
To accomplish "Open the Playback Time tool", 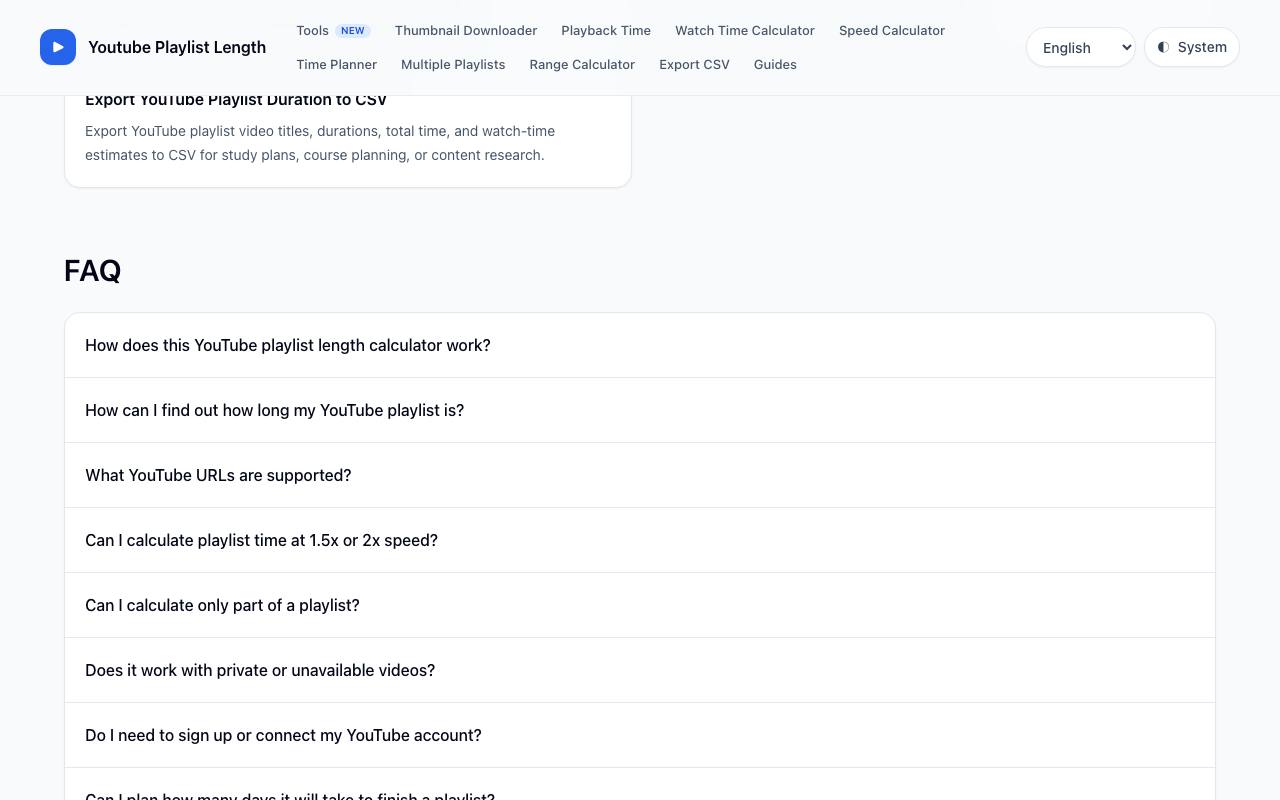I will pyautogui.click(x=606, y=30).
